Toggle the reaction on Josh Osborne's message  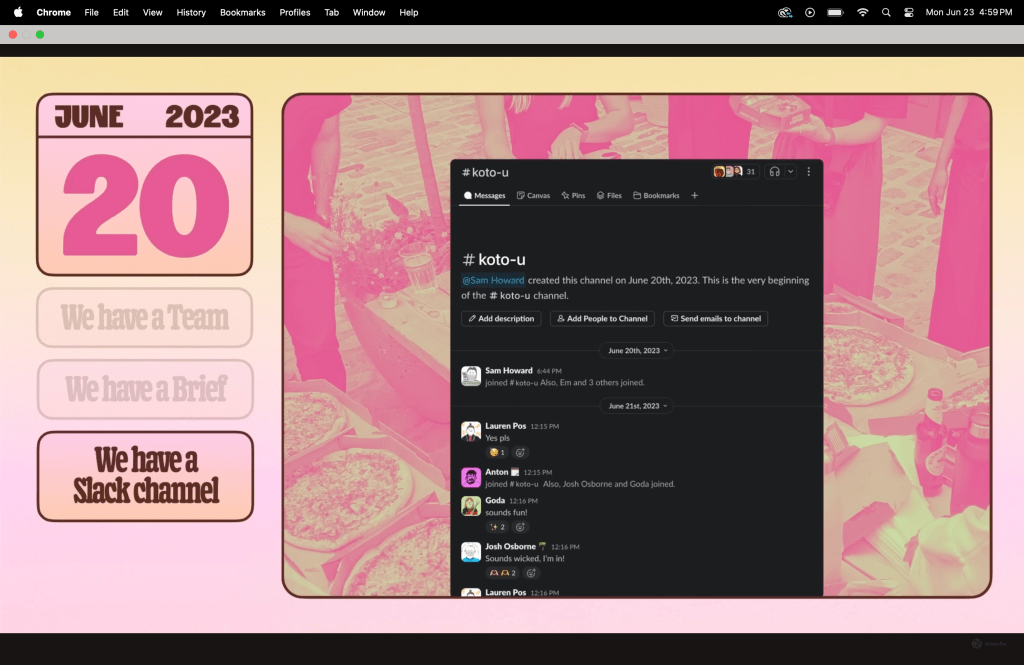point(502,573)
